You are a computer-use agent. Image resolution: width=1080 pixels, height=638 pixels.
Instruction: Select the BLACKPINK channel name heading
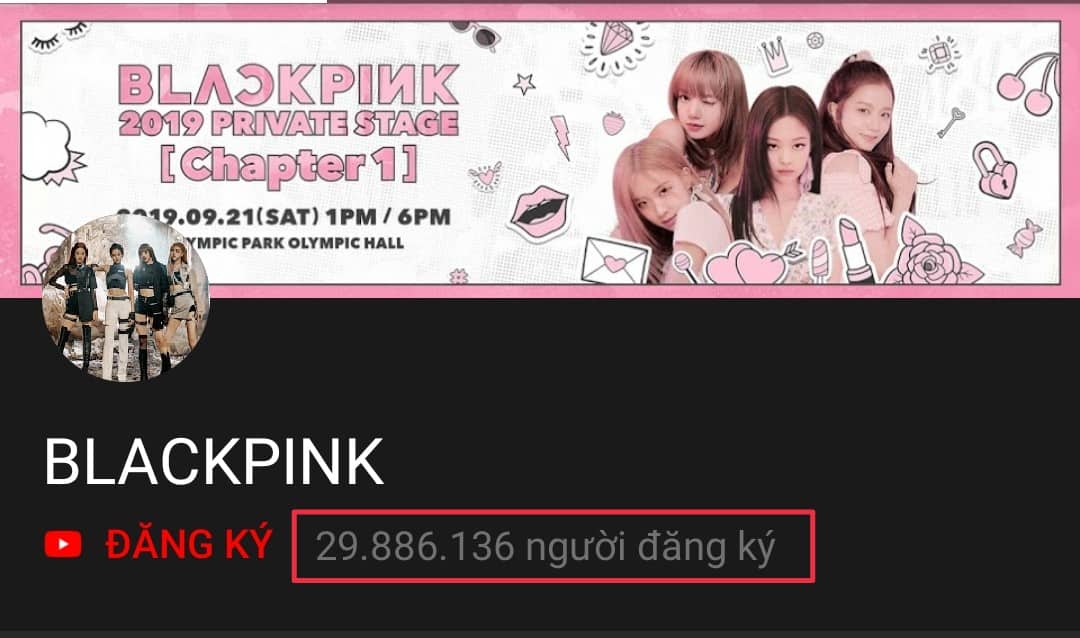[214, 462]
